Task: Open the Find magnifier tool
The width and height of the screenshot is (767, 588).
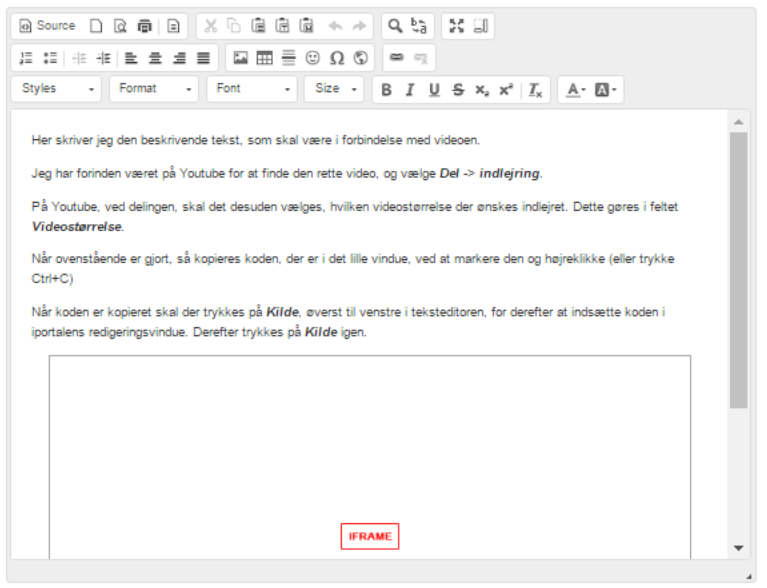Action: point(395,25)
